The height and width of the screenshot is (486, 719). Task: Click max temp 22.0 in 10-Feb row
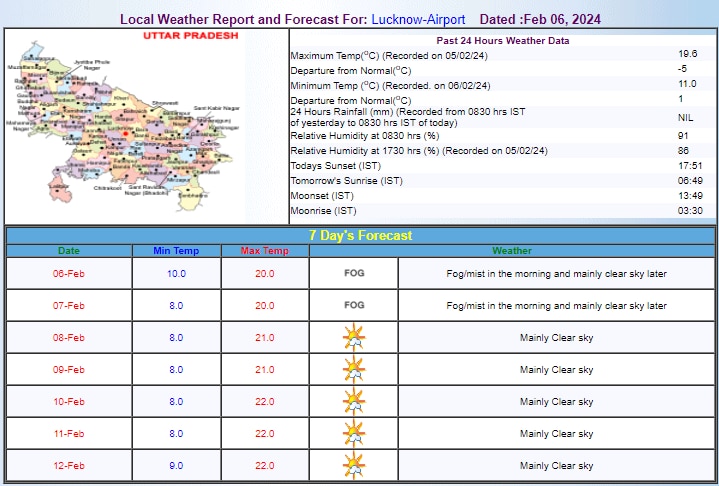(x=265, y=402)
